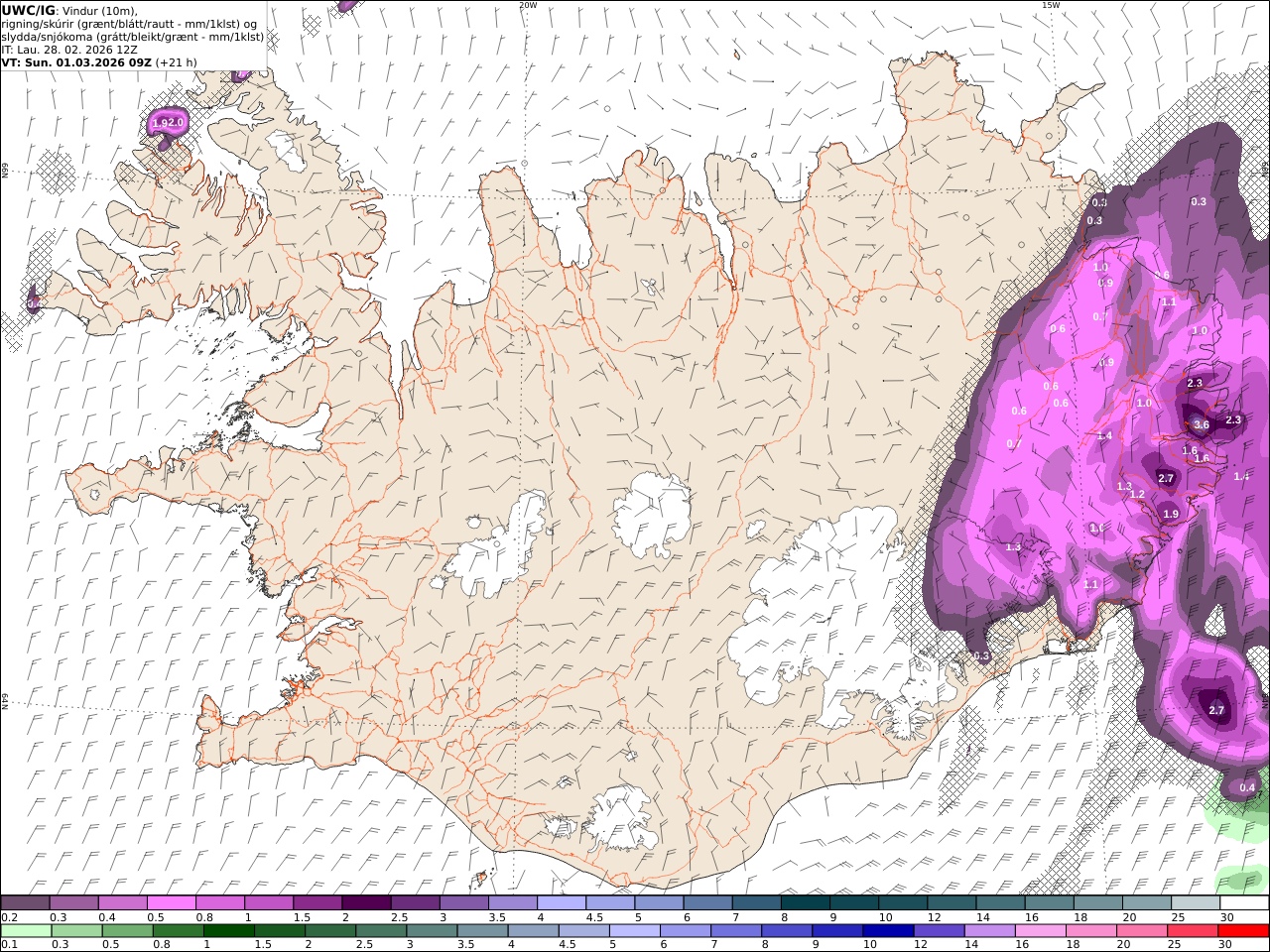The height and width of the screenshot is (952, 1270).
Task: Click the lower legend swatch starting at 6
Action: [x=686, y=931]
